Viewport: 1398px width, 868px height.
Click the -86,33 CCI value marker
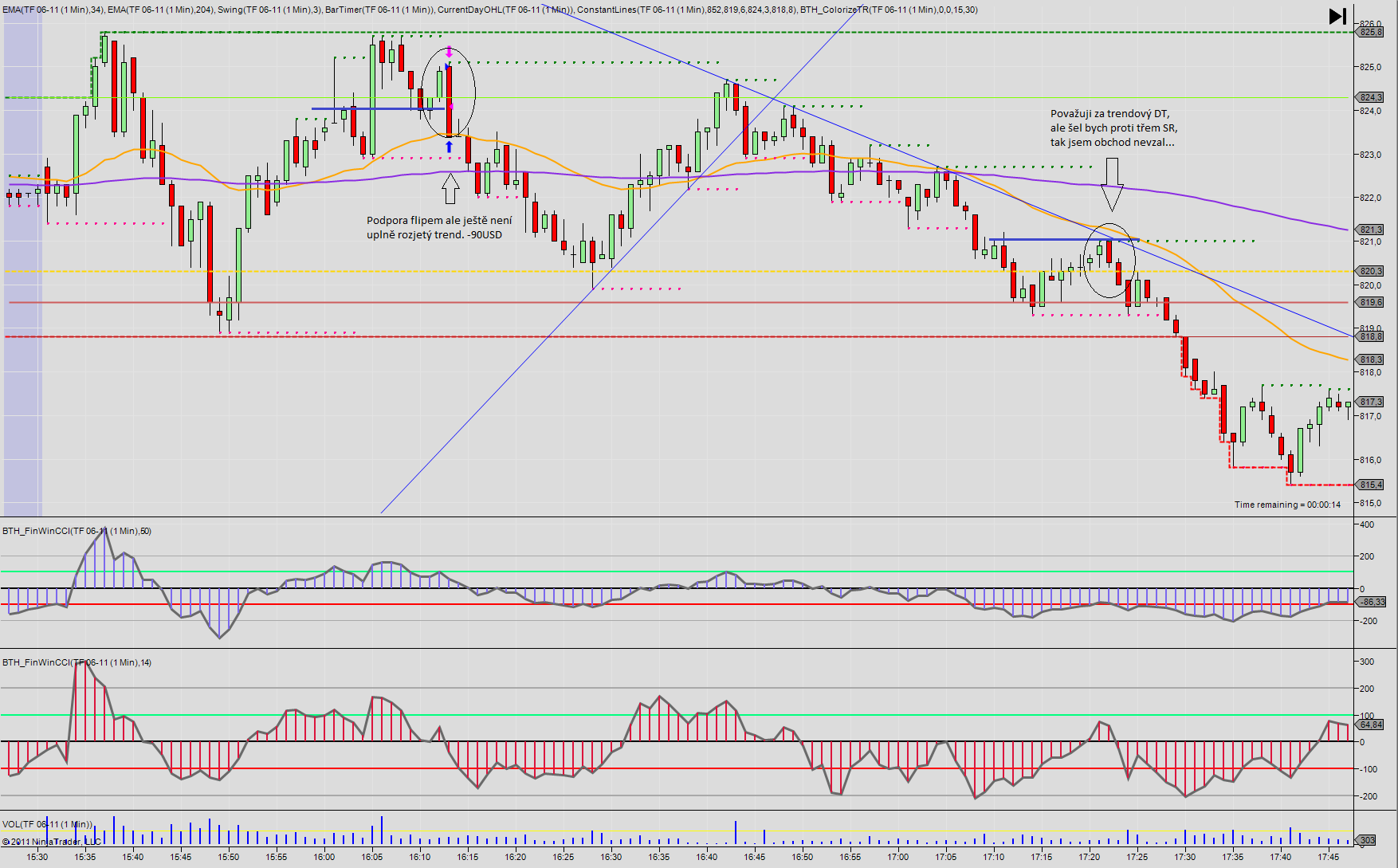point(1371,602)
